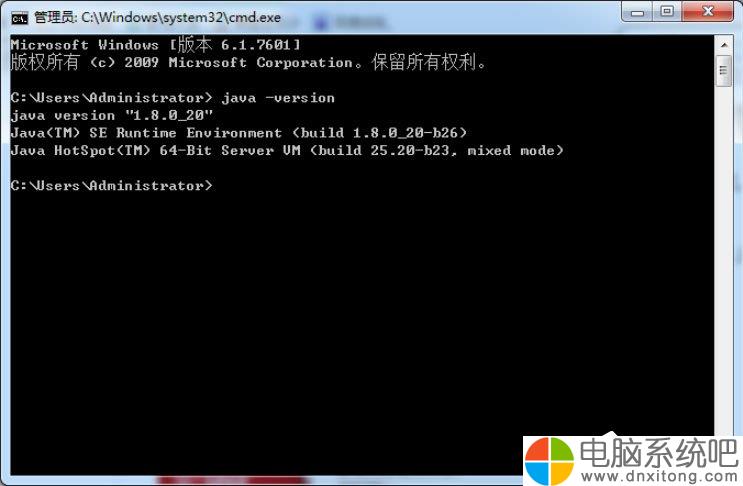743x486 pixels.
Task: Click the '版权所有 (c) 2009 Microsoft Corporation' line
Action: click(x=248, y=62)
